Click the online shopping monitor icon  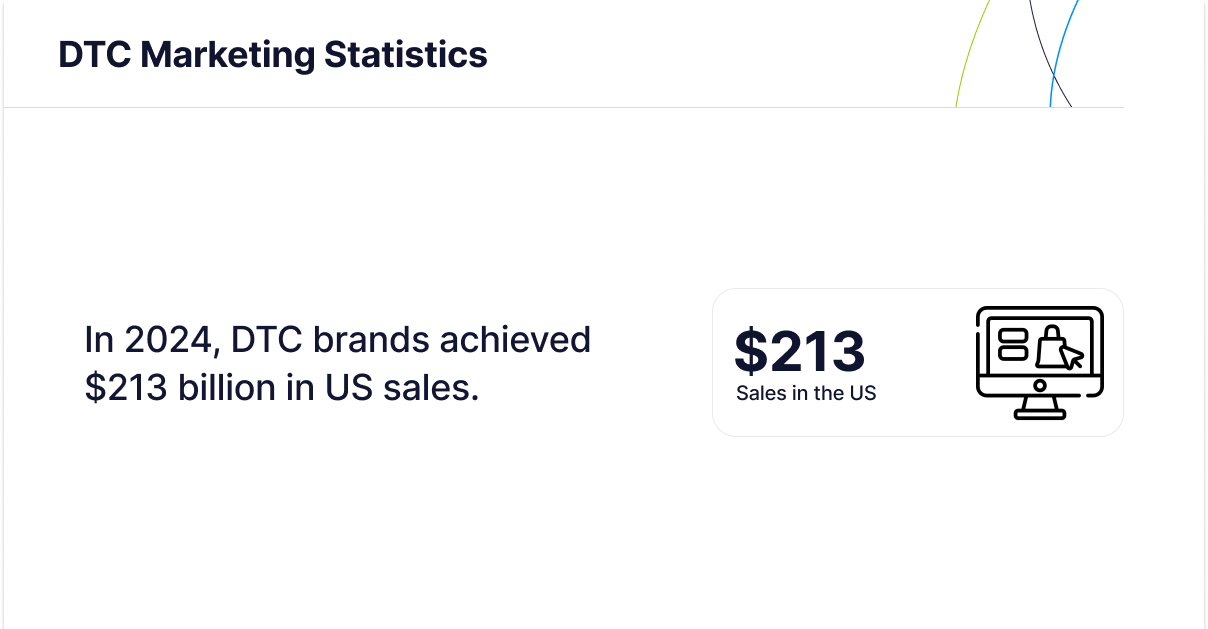1039,362
